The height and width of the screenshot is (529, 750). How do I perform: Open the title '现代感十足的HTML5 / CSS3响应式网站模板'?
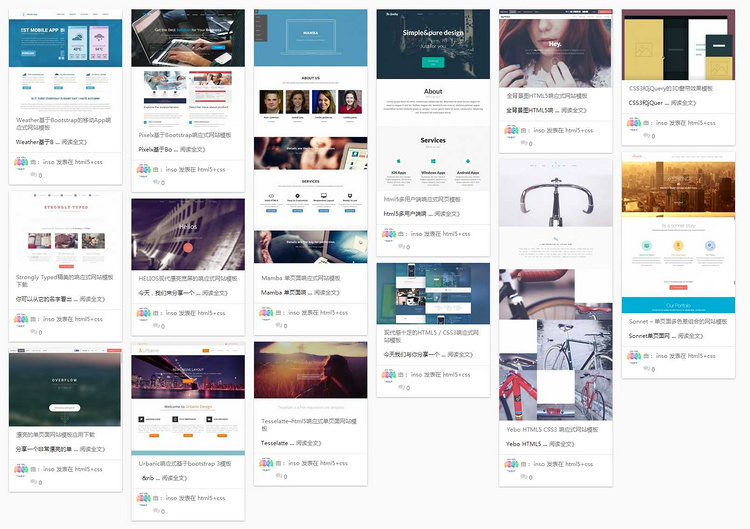click(x=431, y=336)
